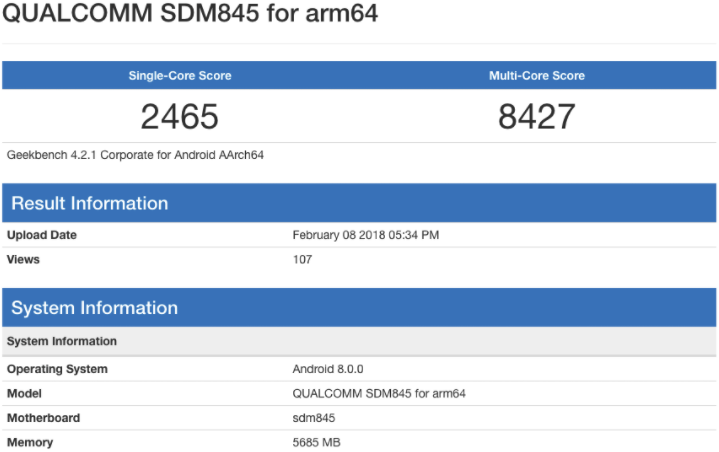The image size is (719, 452).
Task: Click the QUALCOMM SDM845 for arm64 page title
Action: [x=190, y=13]
